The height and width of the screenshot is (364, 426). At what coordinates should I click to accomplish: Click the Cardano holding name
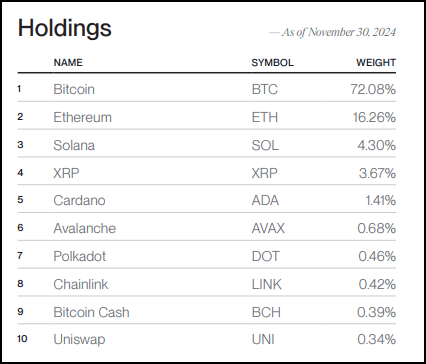79,200
